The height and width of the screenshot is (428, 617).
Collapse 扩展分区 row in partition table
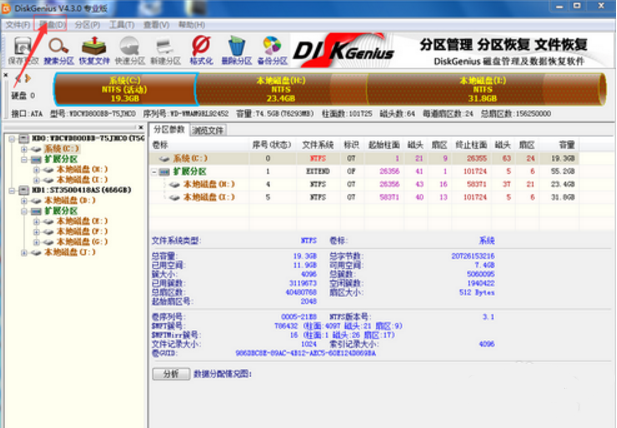154,172
